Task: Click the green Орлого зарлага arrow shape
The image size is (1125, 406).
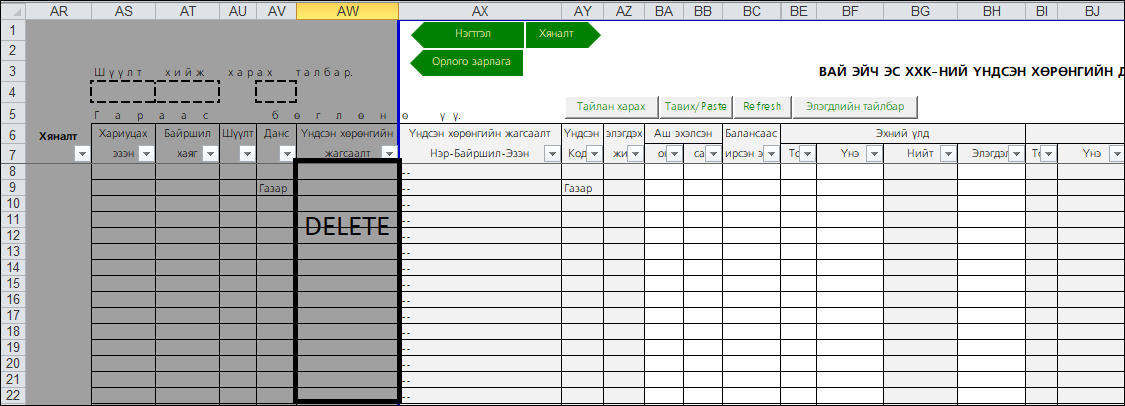Action: coord(468,62)
